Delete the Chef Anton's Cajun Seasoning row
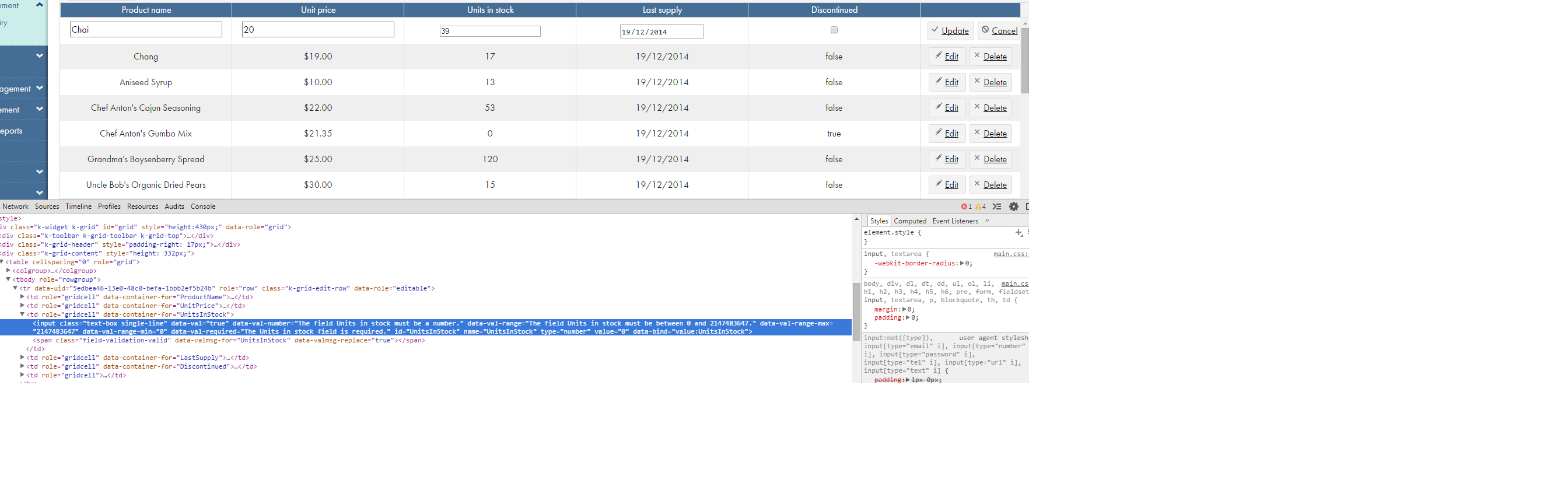Image resolution: width=1568 pixels, height=490 pixels. (x=991, y=108)
